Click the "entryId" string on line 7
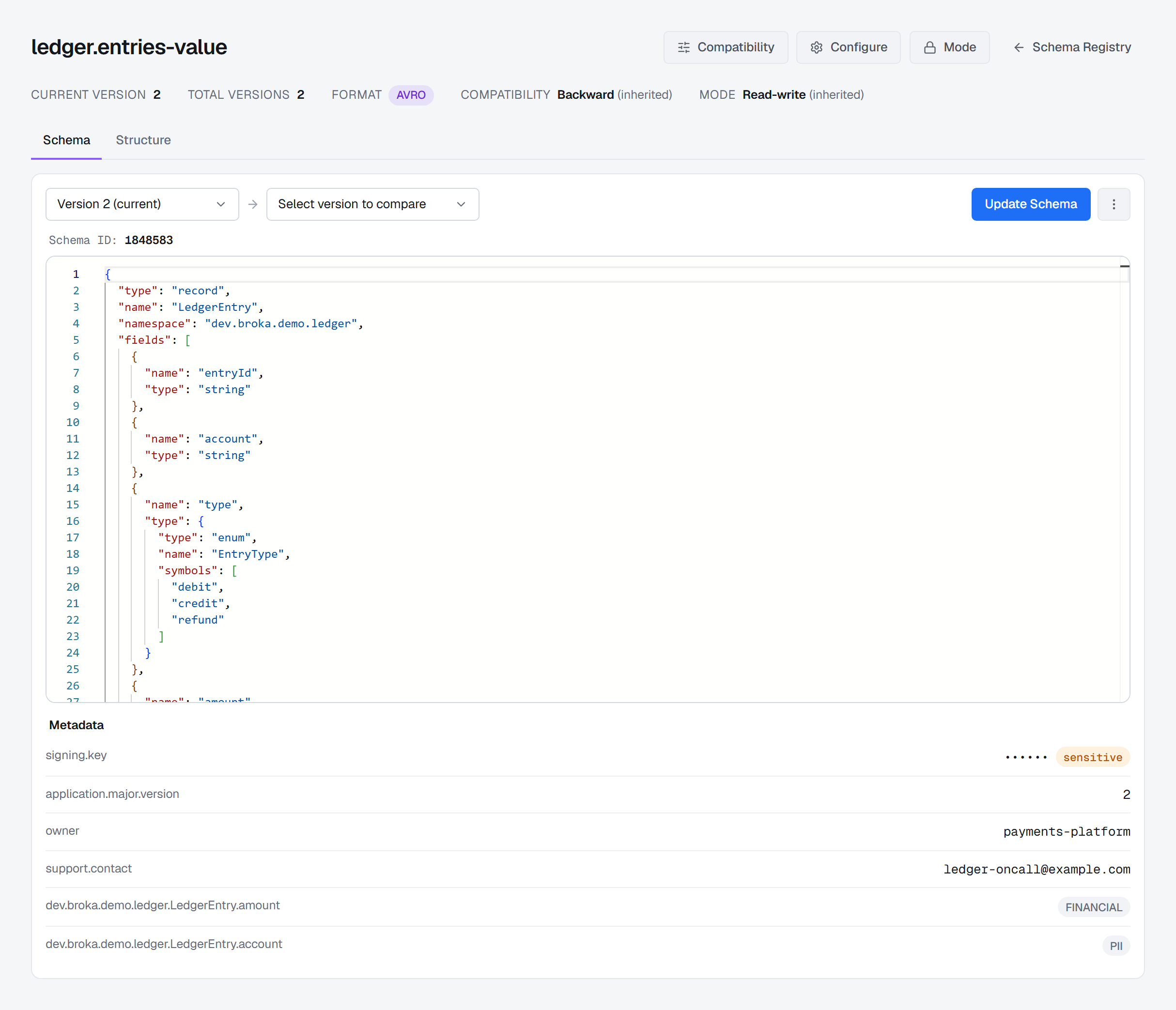The height and width of the screenshot is (1010, 1176). tap(228, 373)
